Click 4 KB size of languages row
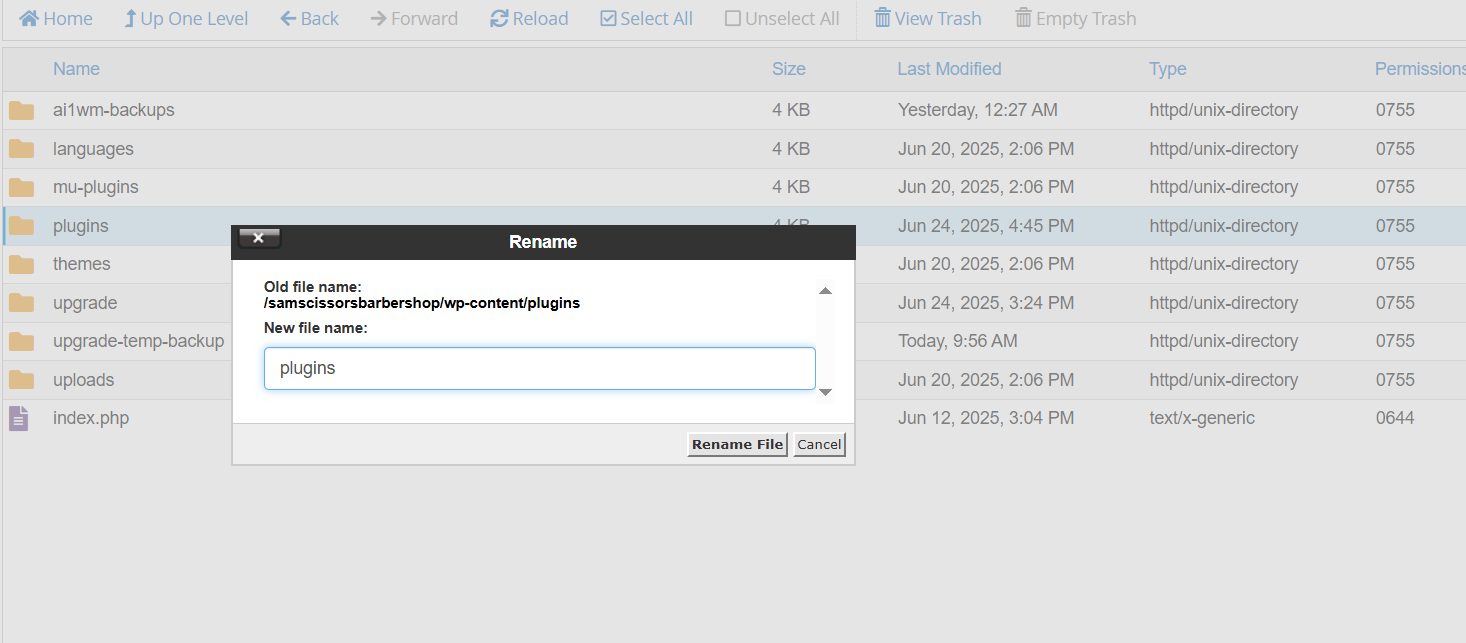The image size is (1466, 643). pos(791,149)
